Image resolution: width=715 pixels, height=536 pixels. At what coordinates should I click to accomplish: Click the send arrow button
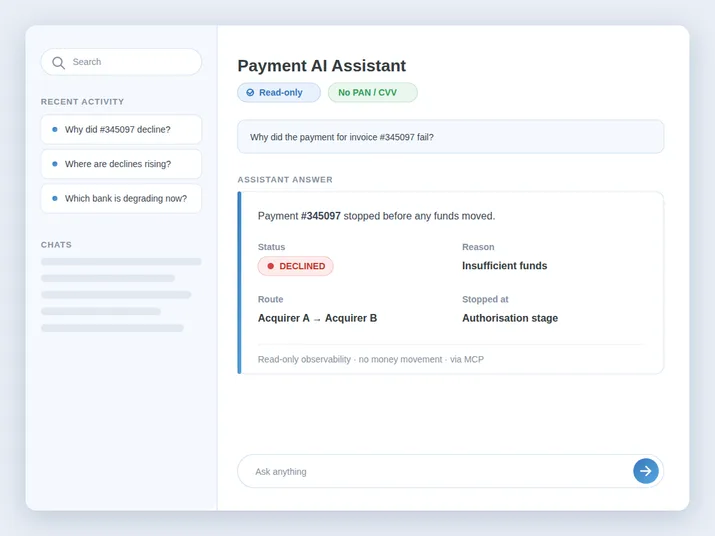tap(646, 471)
